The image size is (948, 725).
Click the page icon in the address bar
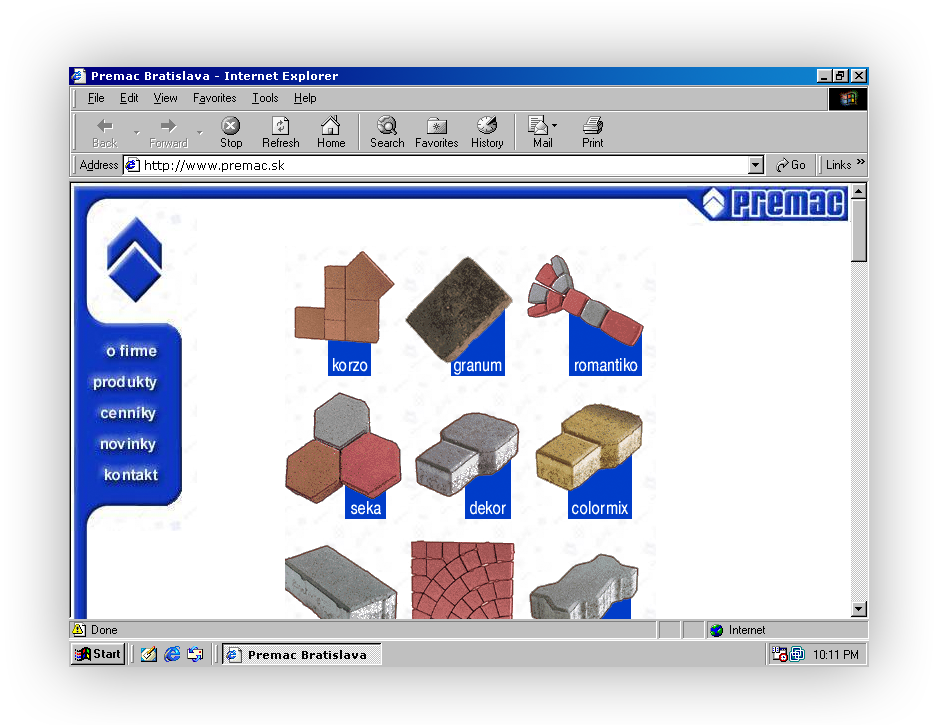[132, 165]
